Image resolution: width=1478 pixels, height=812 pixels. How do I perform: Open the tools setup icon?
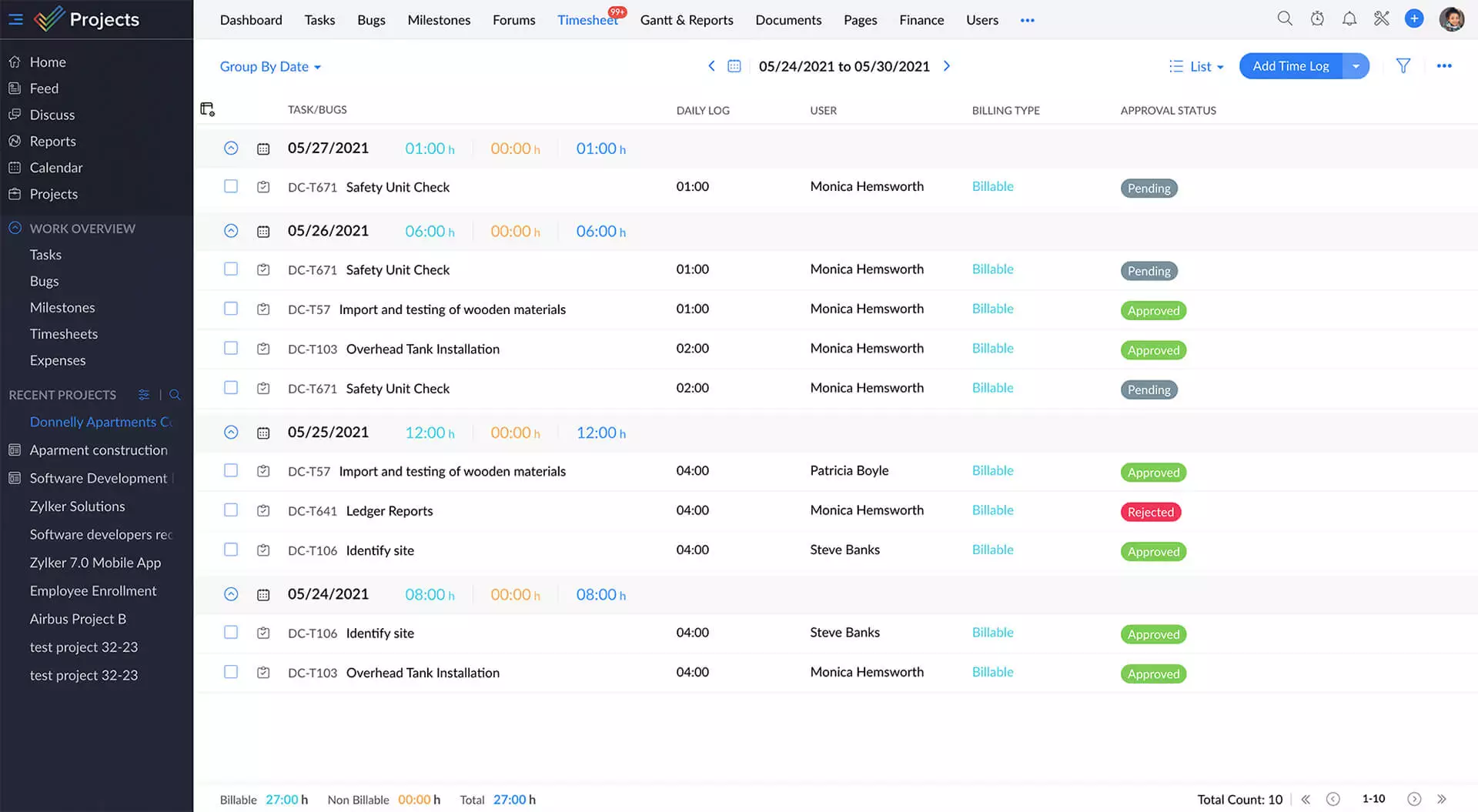[1381, 18]
